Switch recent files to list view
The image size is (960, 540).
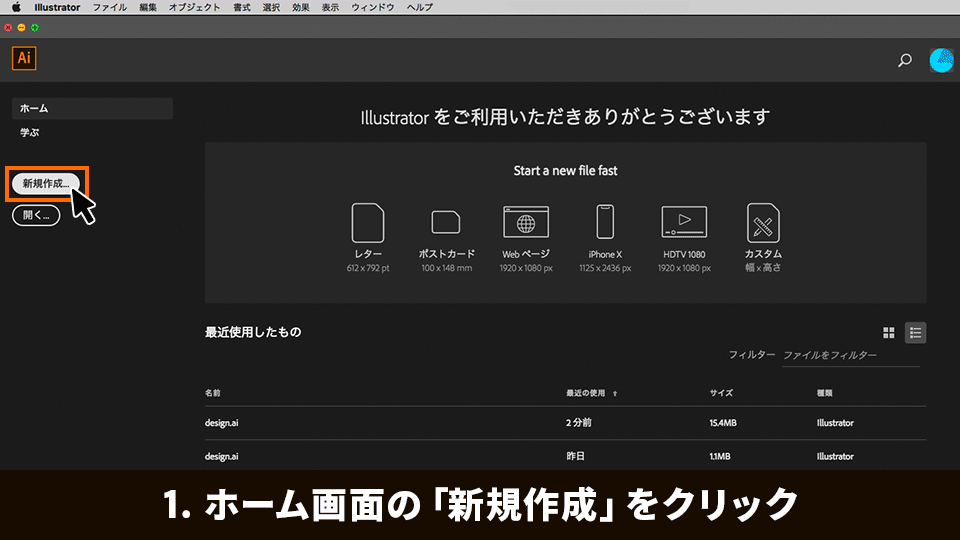[x=915, y=332]
